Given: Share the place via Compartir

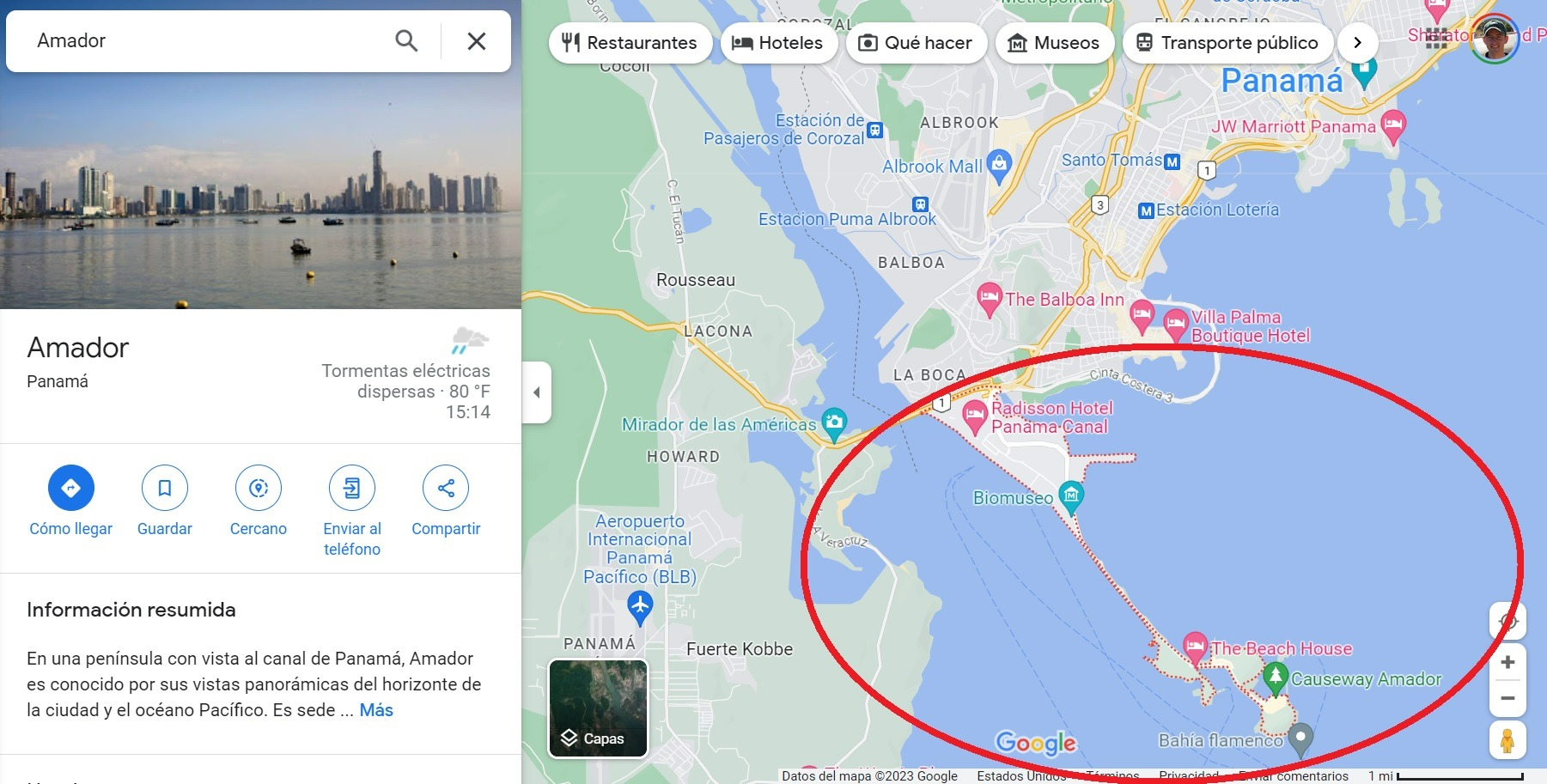Looking at the screenshot, I should 446,488.
